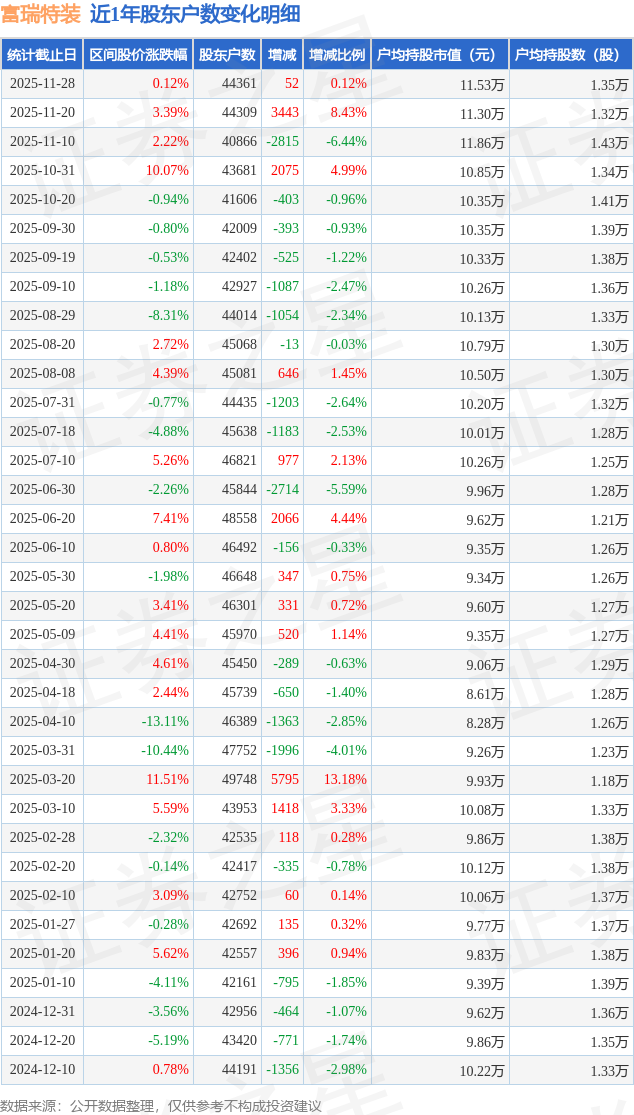Click the 区间股价涨跌幅 column header
The height and width of the screenshot is (1115, 634).
click(x=138, y=55)
